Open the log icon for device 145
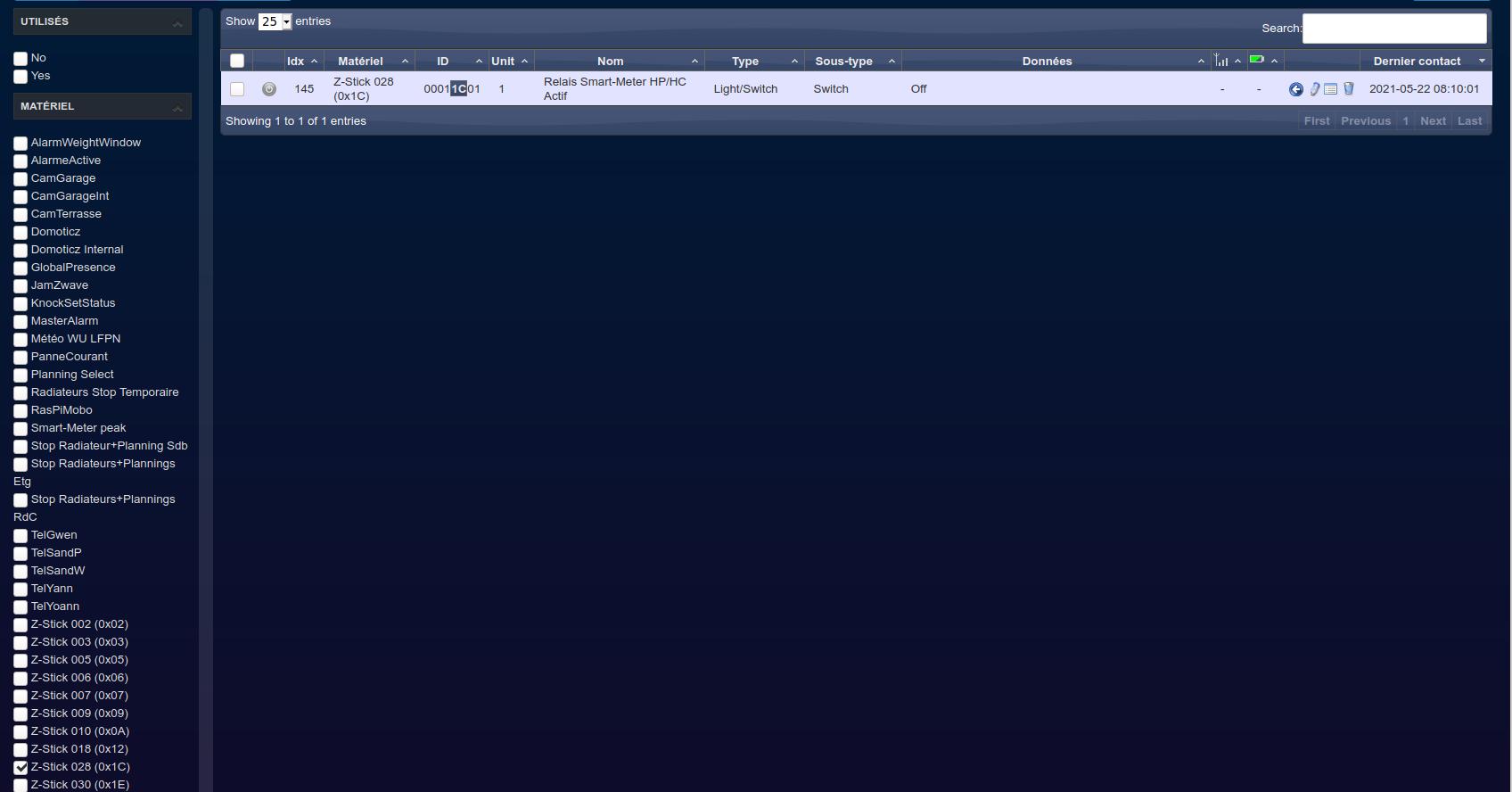Viewport: 1512px width, 792px height. [1331, 89]
